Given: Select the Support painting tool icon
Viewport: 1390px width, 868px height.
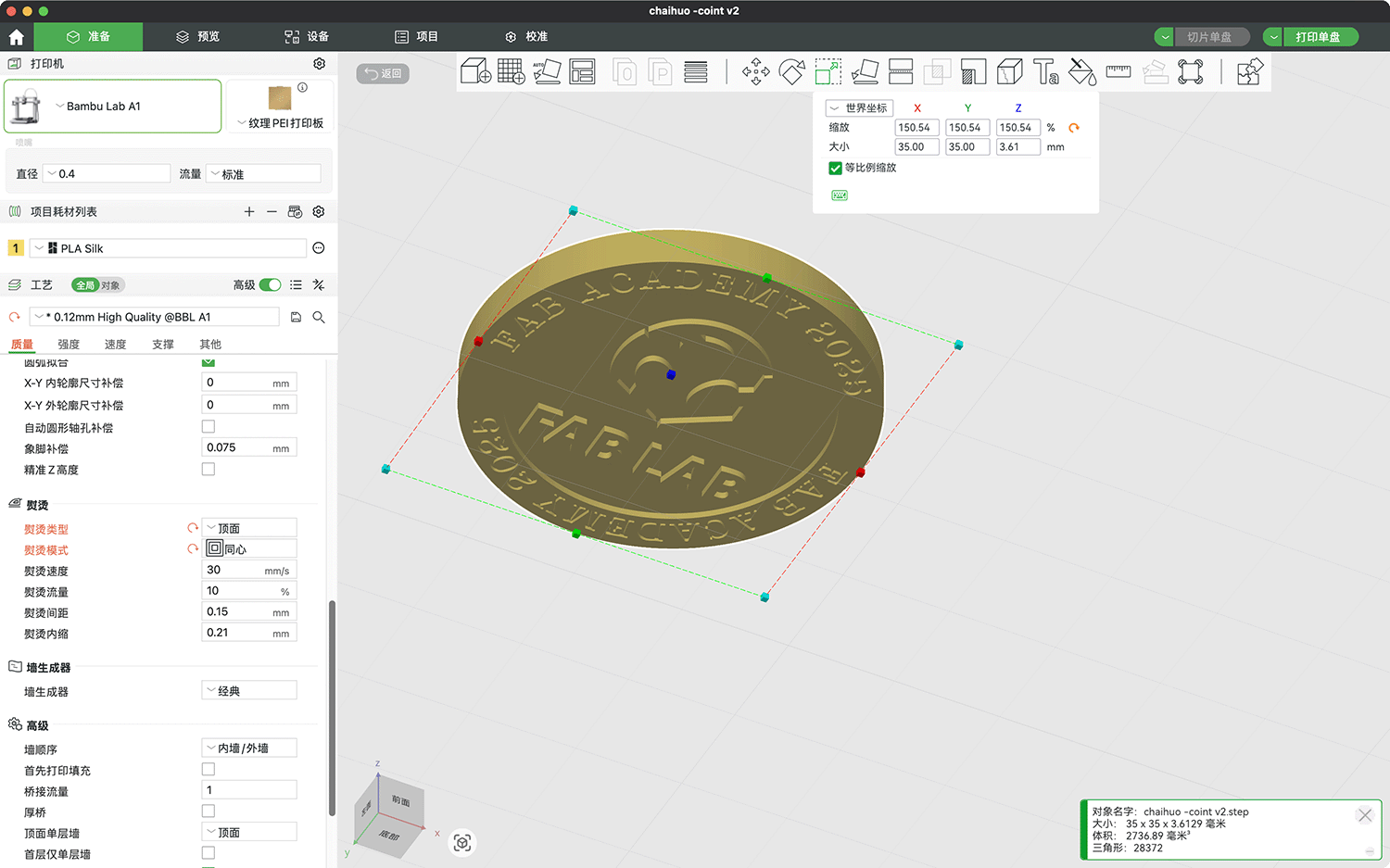Looking at the screenshot, I should [973, 71].
